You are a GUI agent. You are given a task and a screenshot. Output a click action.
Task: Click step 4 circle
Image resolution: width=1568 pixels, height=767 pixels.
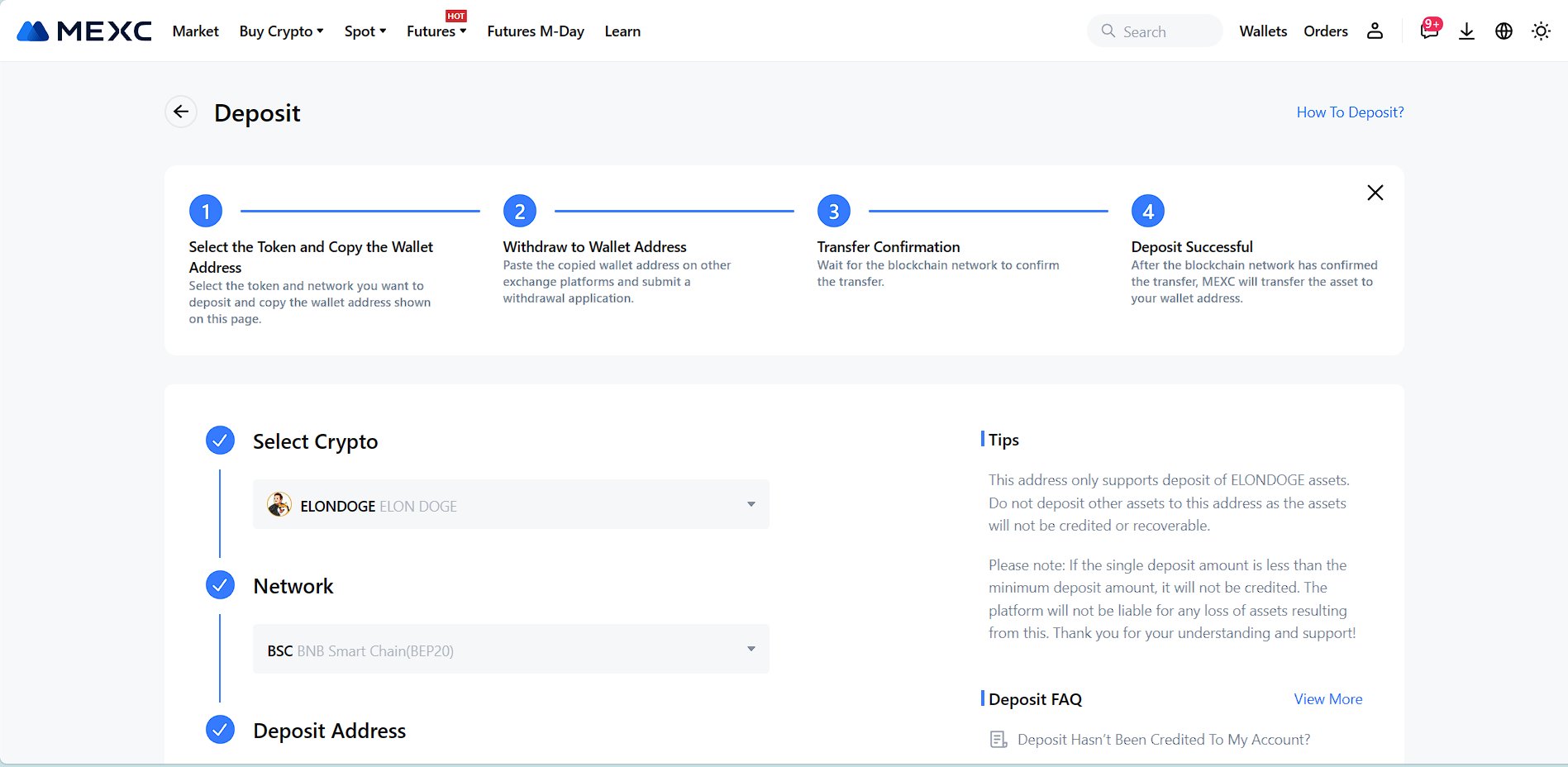tap(1148, 212)
